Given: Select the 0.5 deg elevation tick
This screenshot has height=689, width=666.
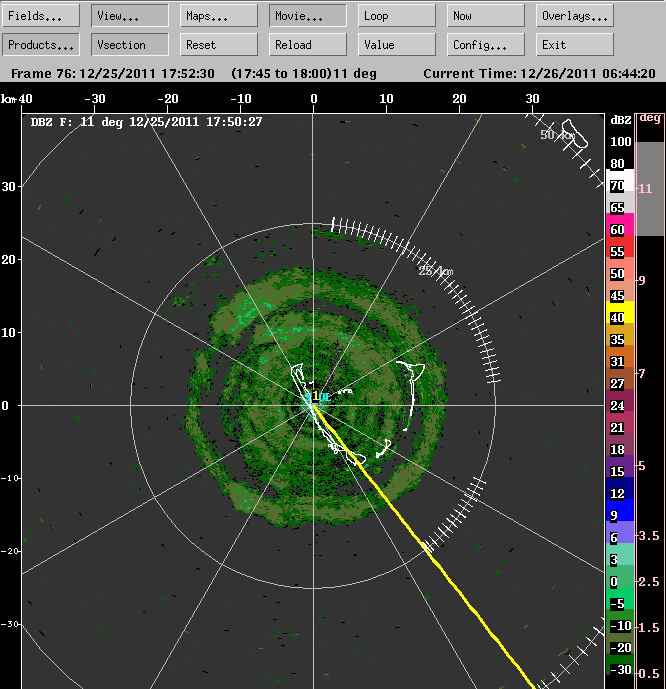Looking at the screenshot, I should click(x=648, y=674).
